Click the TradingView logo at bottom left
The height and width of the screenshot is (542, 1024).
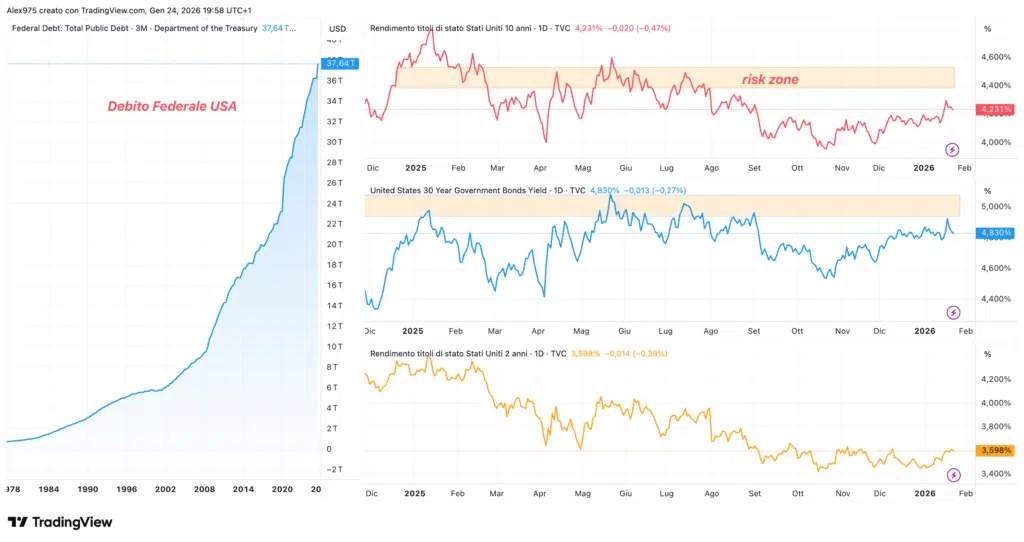pyautogui.click(x=60, y=522)
